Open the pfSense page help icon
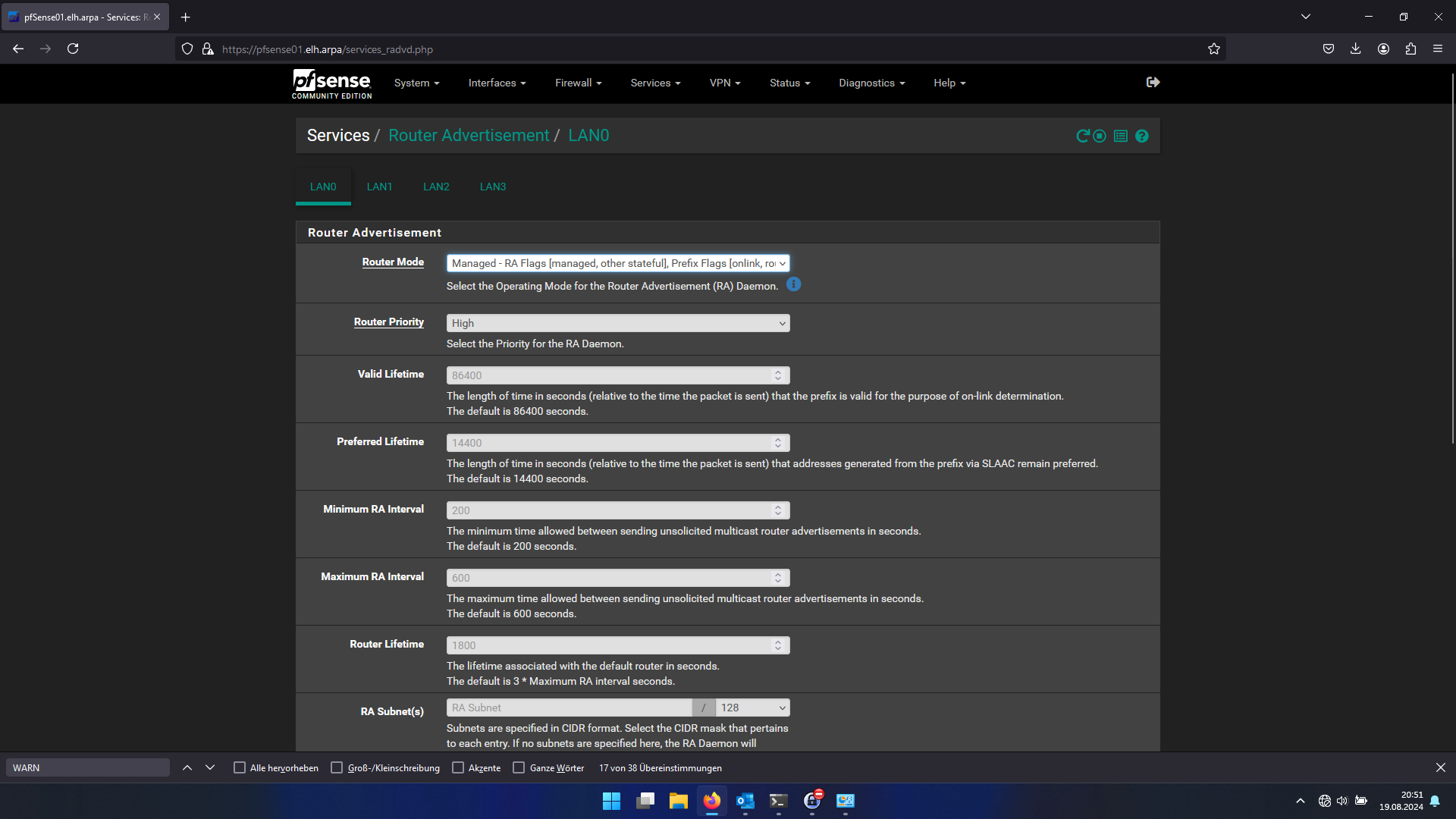This screenshot has width=1456, height=819. pos(1142,136)
